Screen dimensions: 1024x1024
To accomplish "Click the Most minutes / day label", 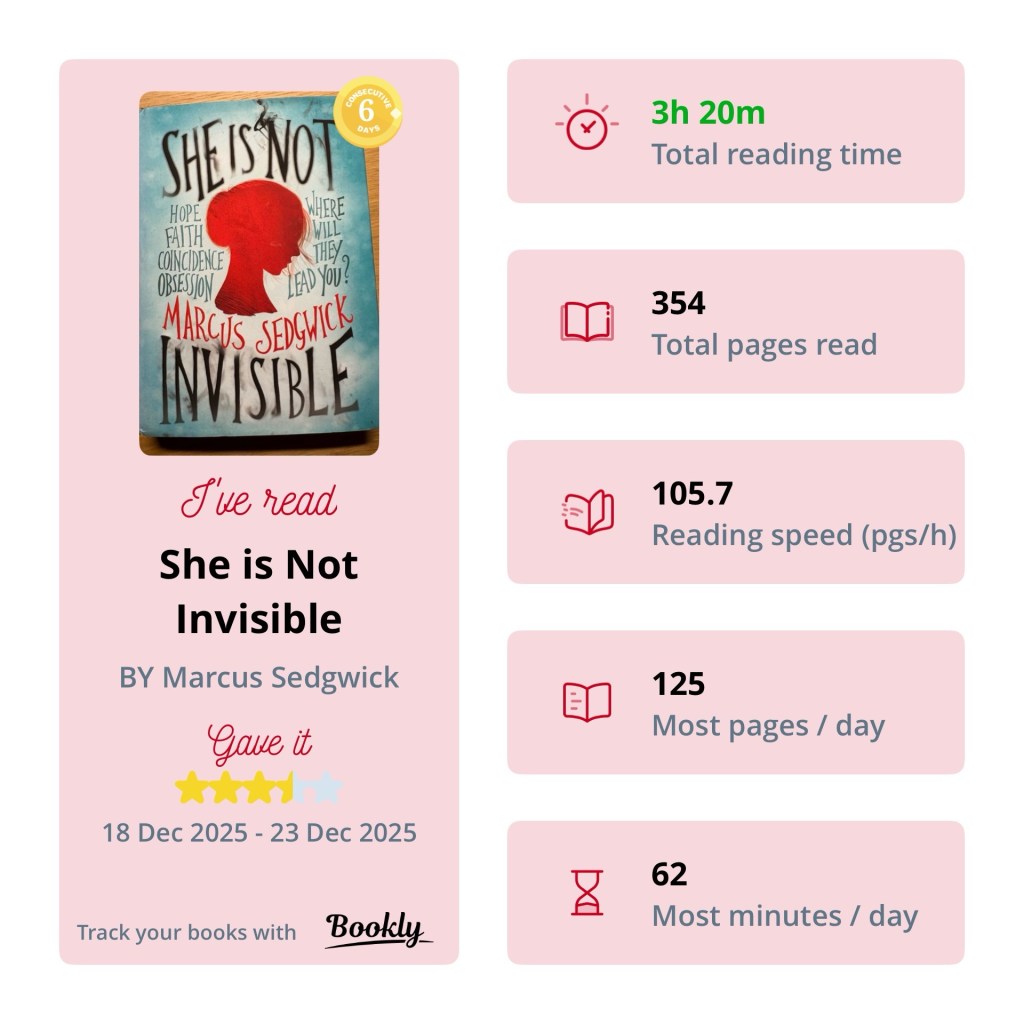I will coord(784,916).
